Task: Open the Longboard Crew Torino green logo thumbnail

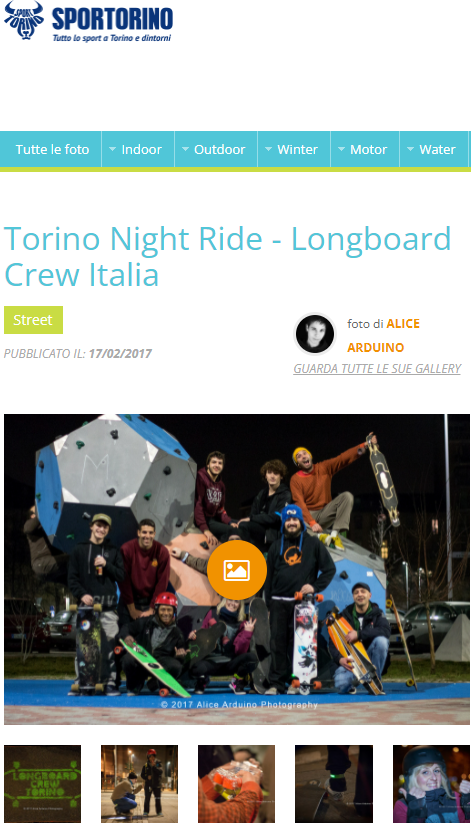Action: 43,784
